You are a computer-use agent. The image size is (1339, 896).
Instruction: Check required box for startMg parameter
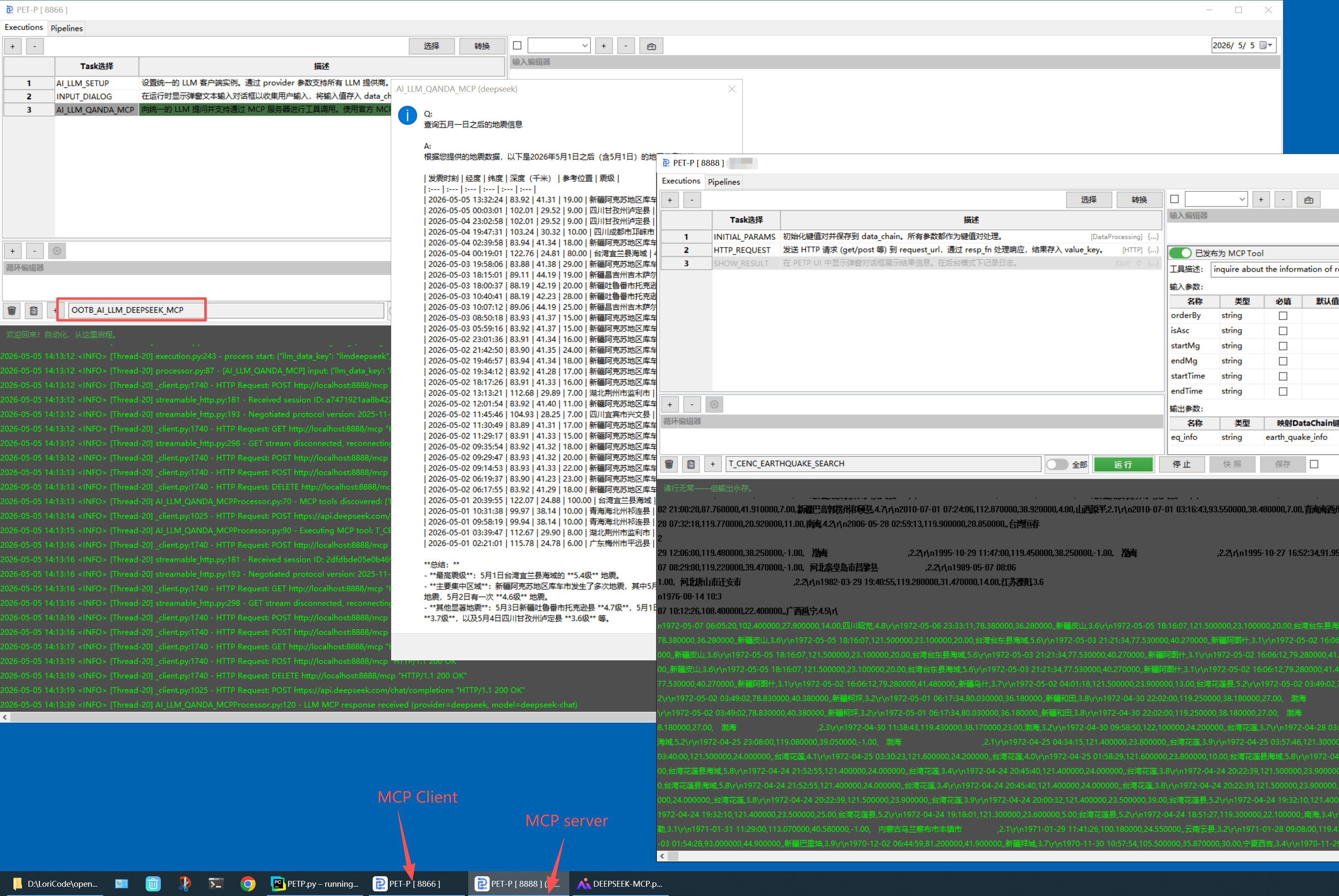click(x=1283, y=346)
